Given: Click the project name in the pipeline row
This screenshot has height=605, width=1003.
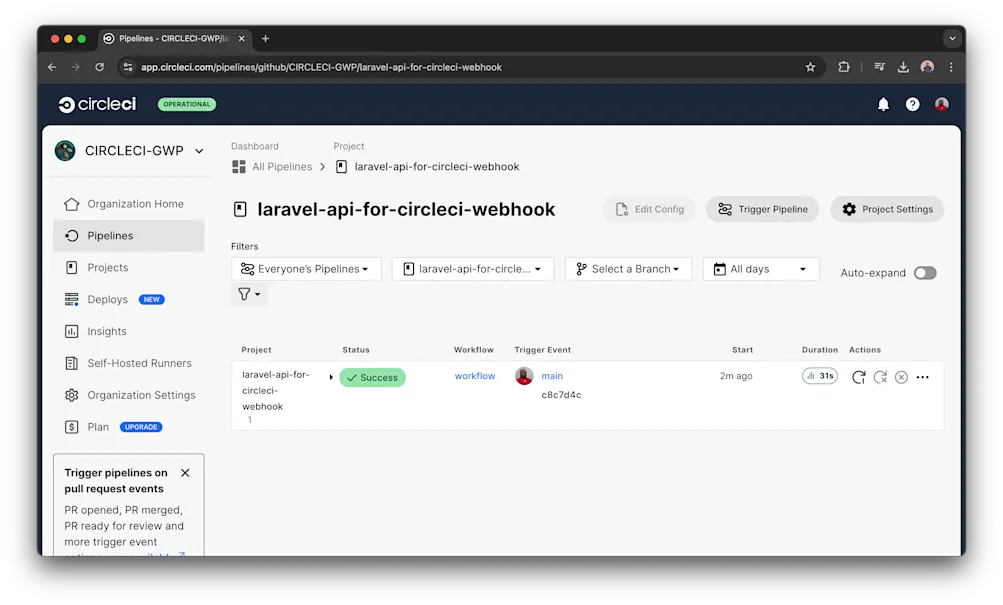Looking at the screenshot, I should click(x=276, y=391).
